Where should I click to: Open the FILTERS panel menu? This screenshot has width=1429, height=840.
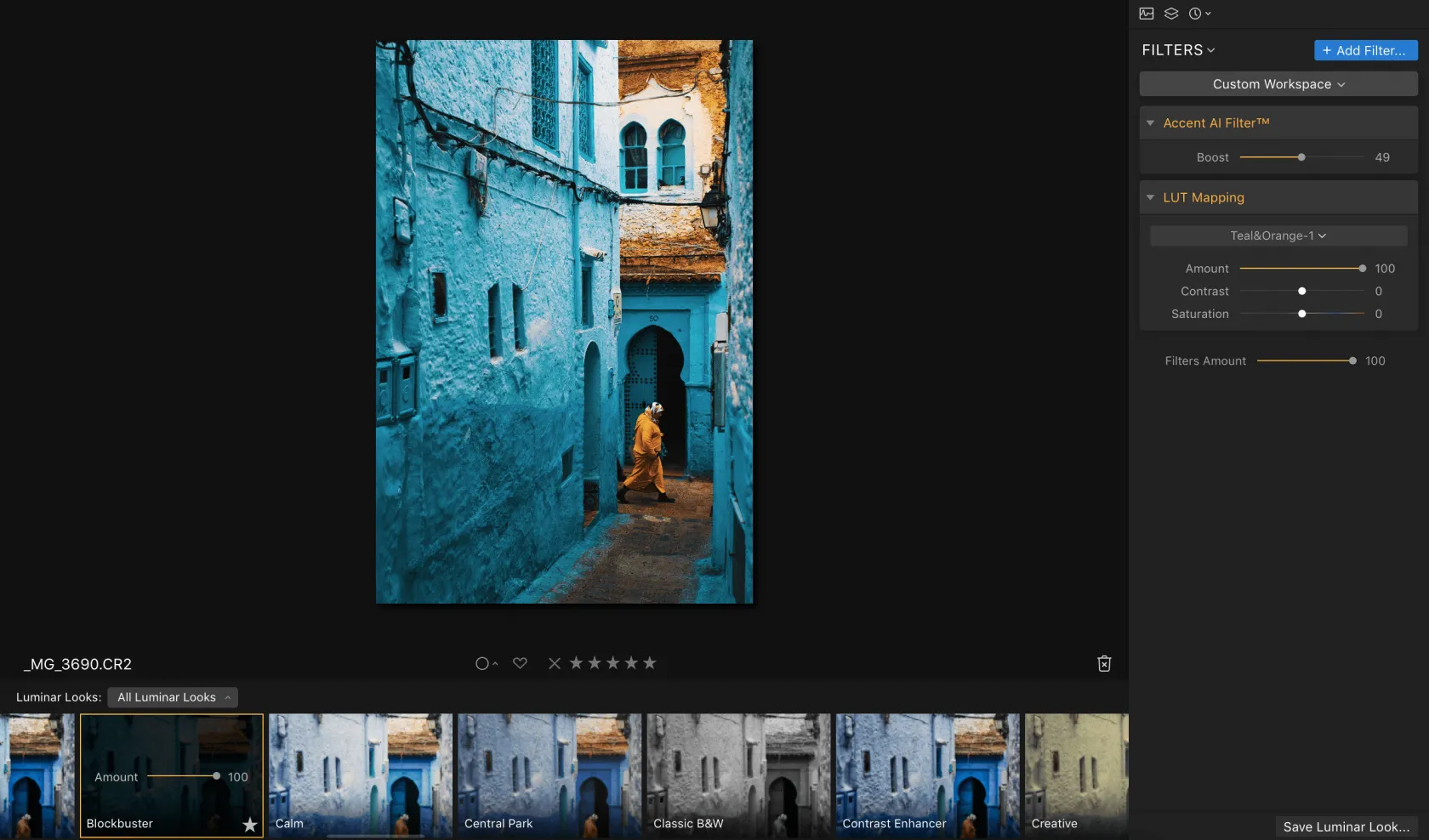(x=1178, y=50)
